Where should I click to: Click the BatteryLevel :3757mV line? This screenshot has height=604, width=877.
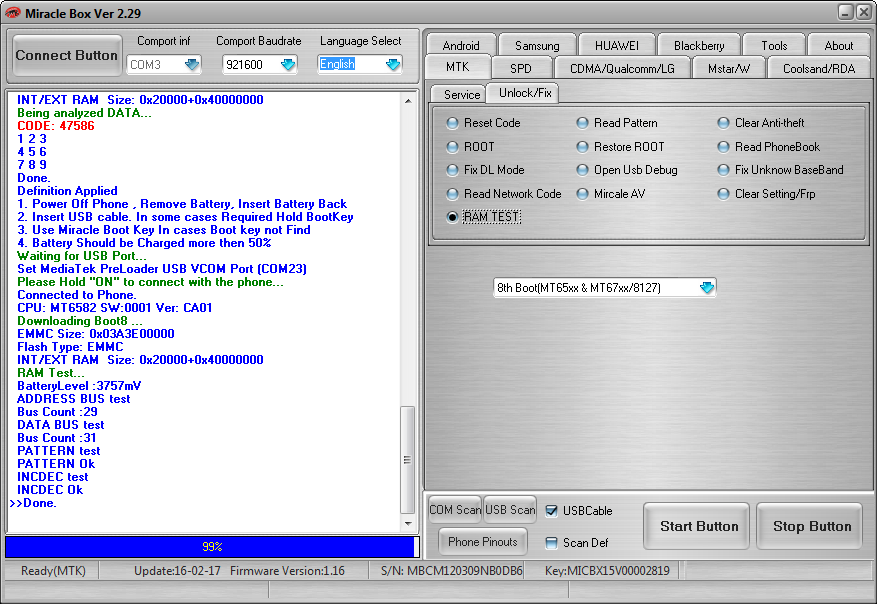[79, 386]
